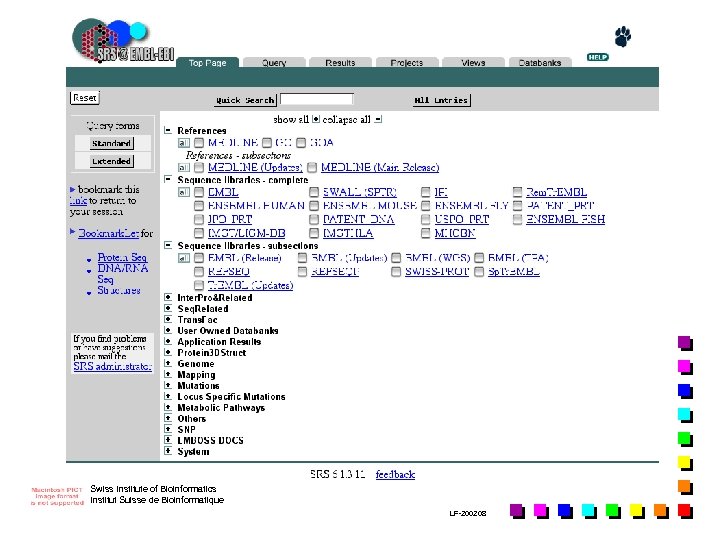This screenshot has height=540, width=720.
Task: Check the REFSEQ checkbox
Action: click(x=199, y=272)
